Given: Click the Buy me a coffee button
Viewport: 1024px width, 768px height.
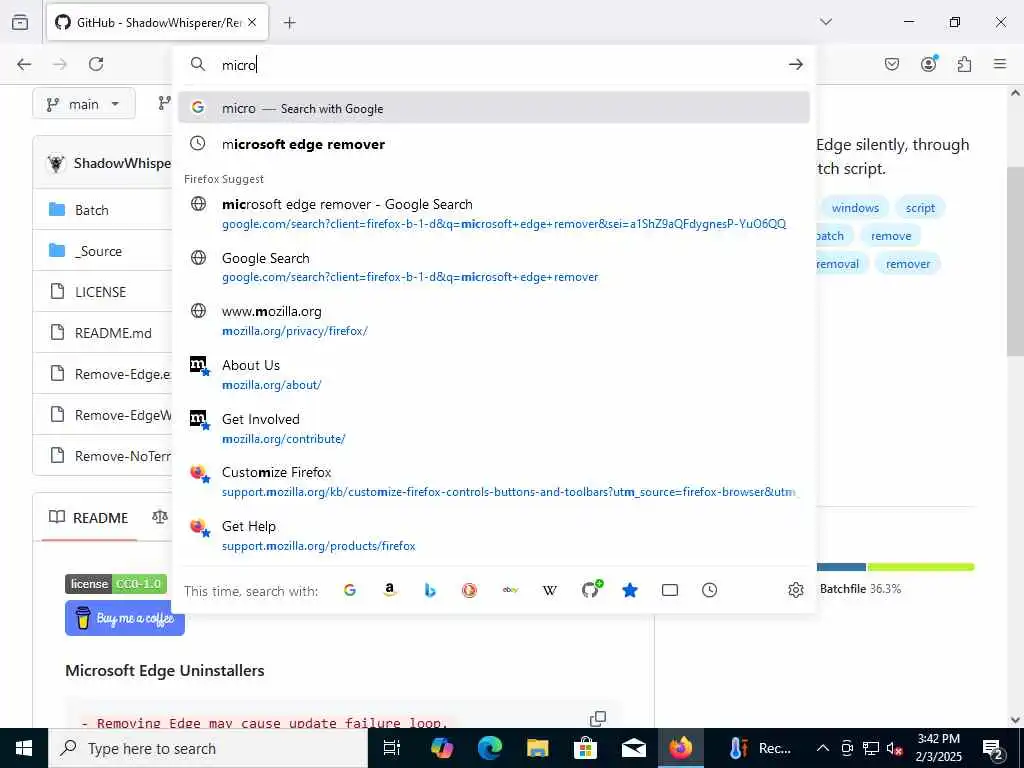Looking at the screenshot, I should [125, 618].
